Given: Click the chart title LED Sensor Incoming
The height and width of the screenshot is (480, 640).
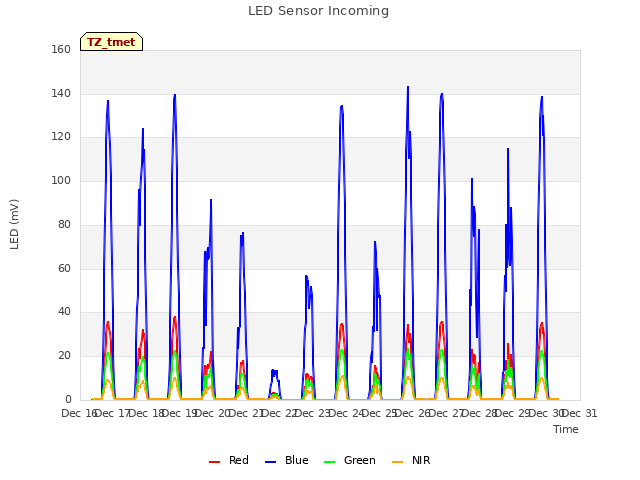Looking at the screenshot, I should click(318, 11).
